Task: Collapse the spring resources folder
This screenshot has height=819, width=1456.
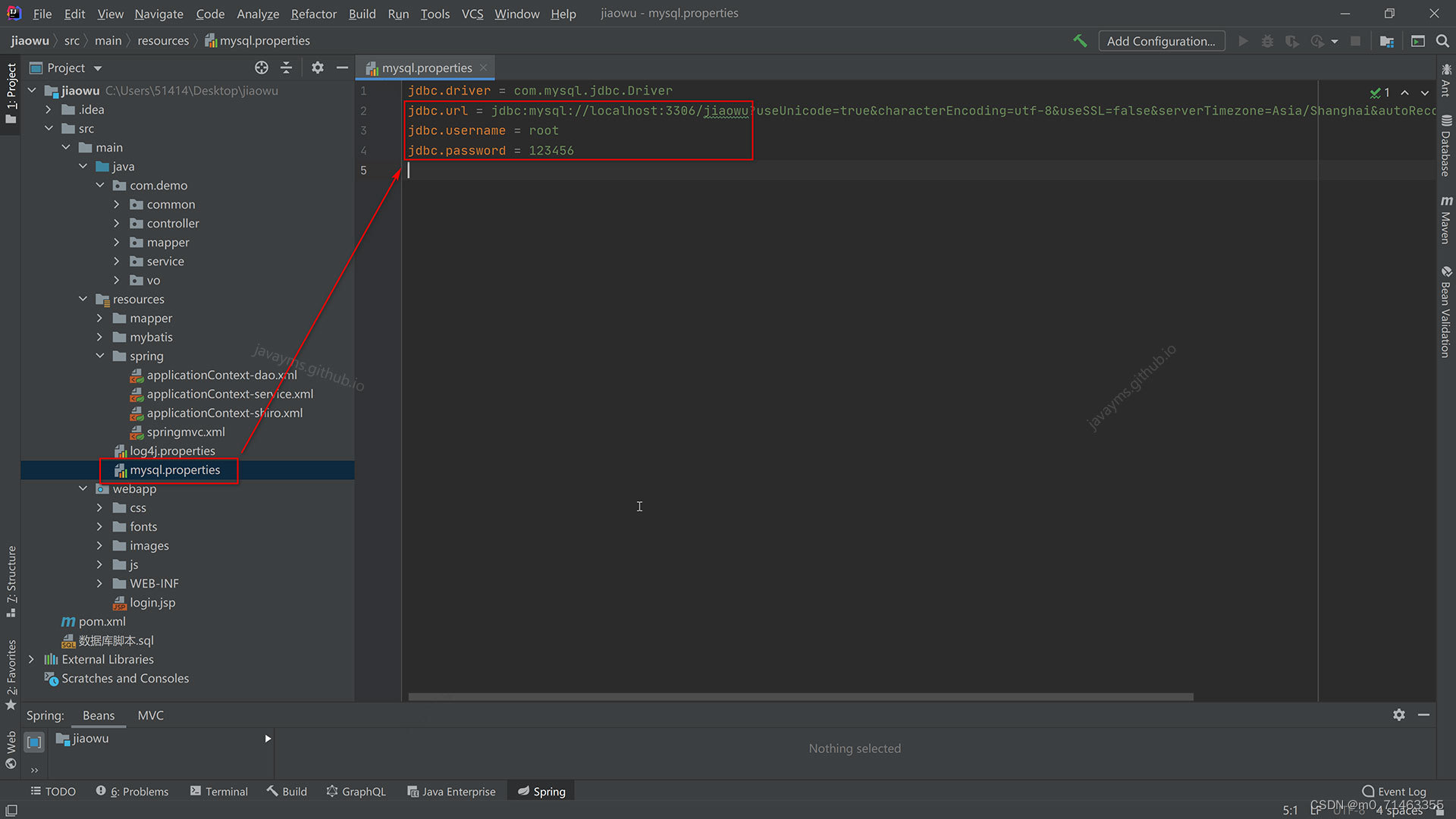Action: click(100, 356)
